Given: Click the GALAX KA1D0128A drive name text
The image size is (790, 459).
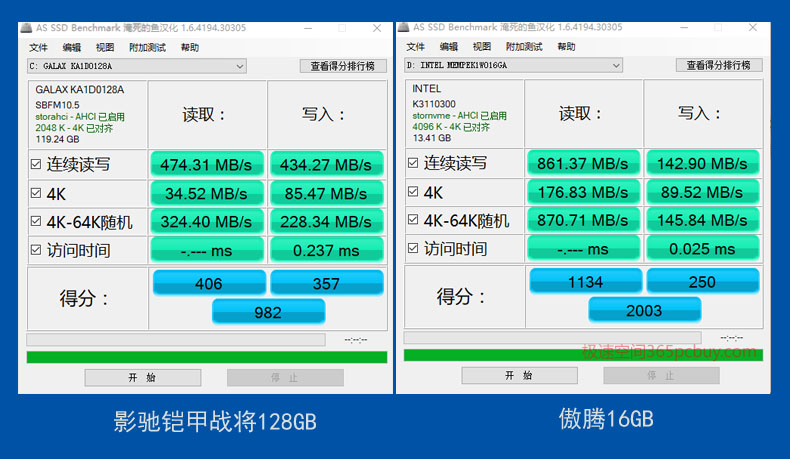Looking at the screenshot, I should tap(80, 90).
